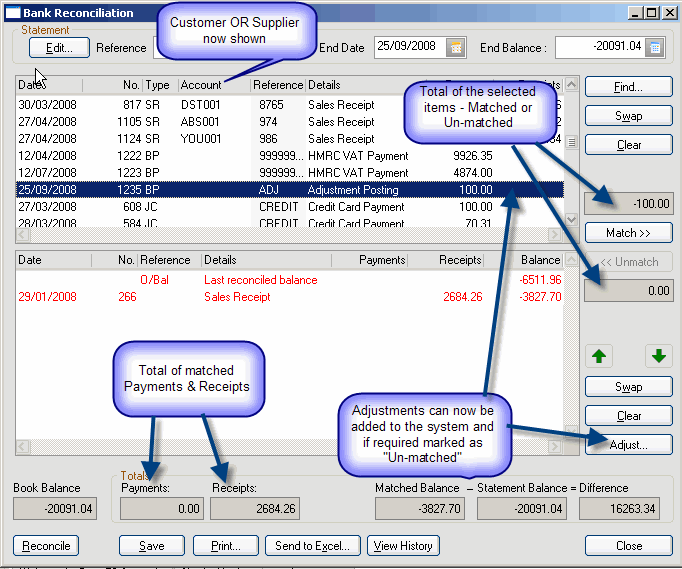Click the Find... button
Image resolution: width=682 pixels, height=569 pixels.
(x=629, y=87)
